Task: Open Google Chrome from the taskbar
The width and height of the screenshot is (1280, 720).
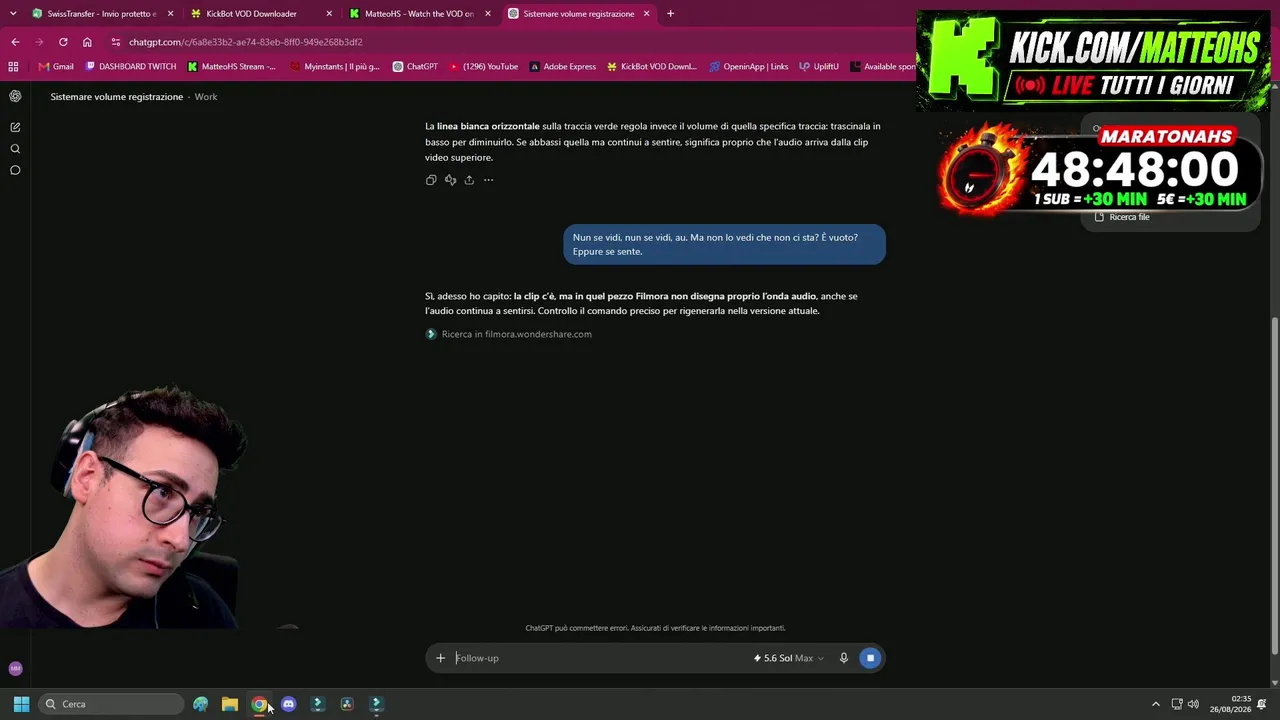Action: tap(259, 704)
